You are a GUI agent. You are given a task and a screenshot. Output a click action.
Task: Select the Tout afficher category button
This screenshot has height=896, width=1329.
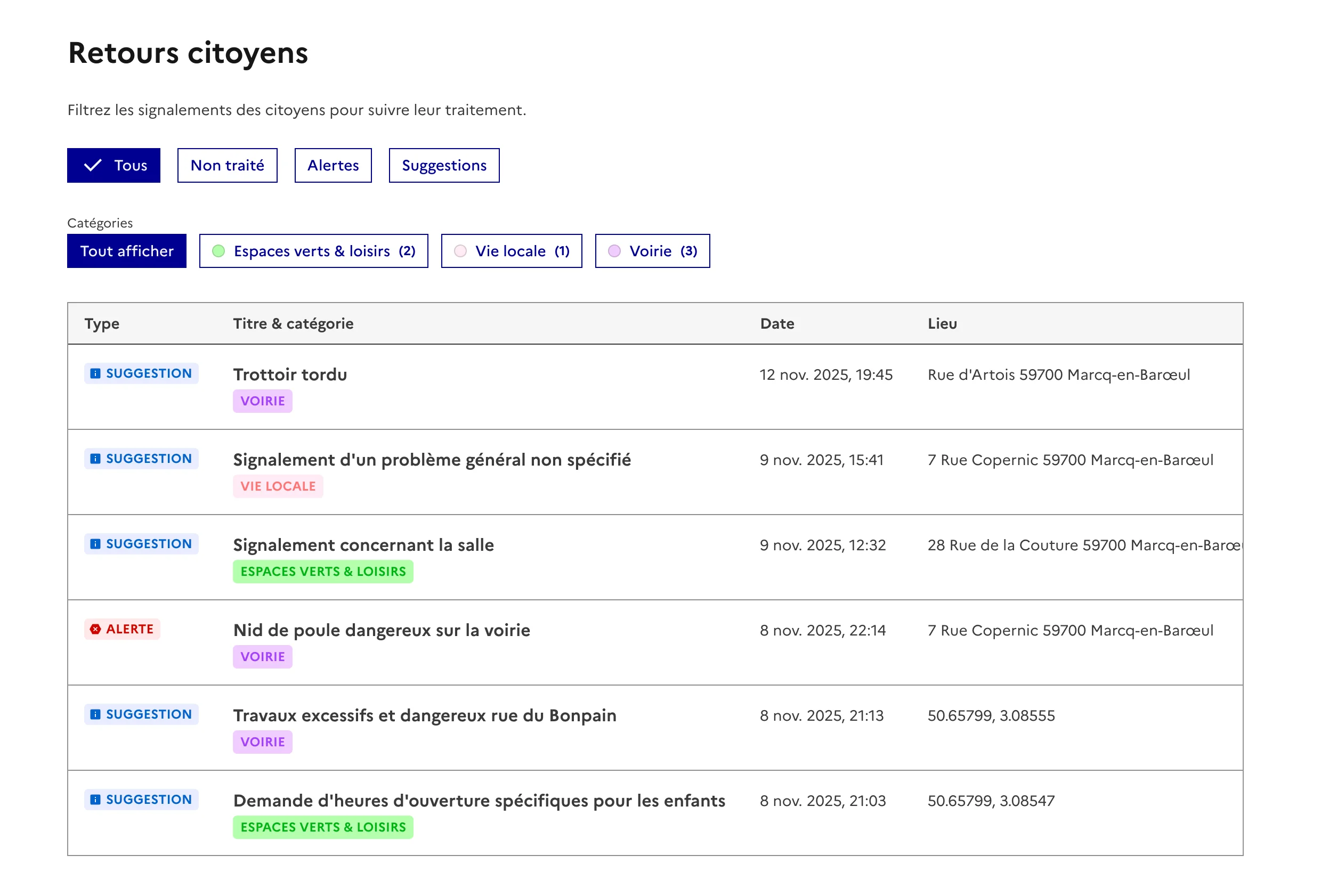tap(126, 251)
